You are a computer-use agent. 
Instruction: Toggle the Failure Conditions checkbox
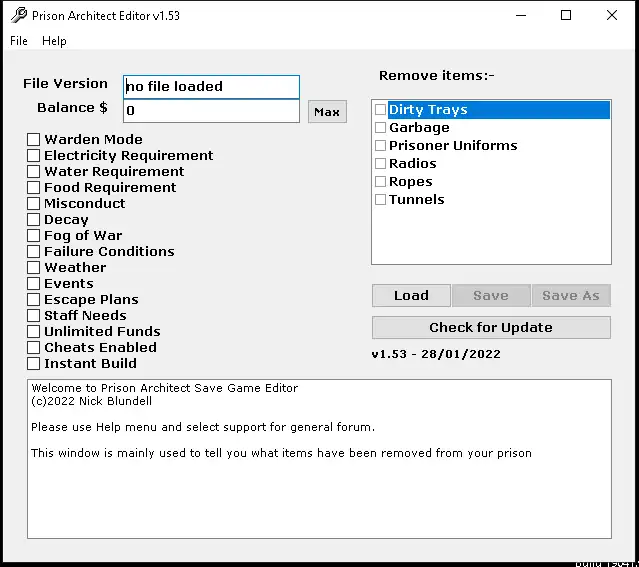[33, 252]
